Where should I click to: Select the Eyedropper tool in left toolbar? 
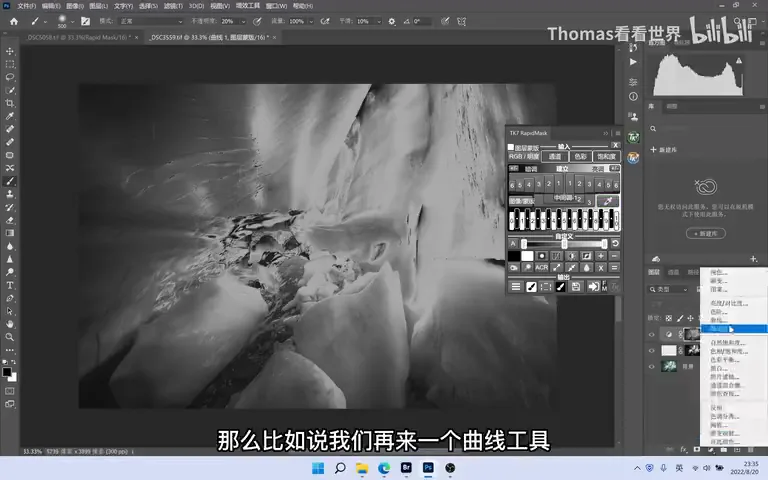click(x=10, y=116)
